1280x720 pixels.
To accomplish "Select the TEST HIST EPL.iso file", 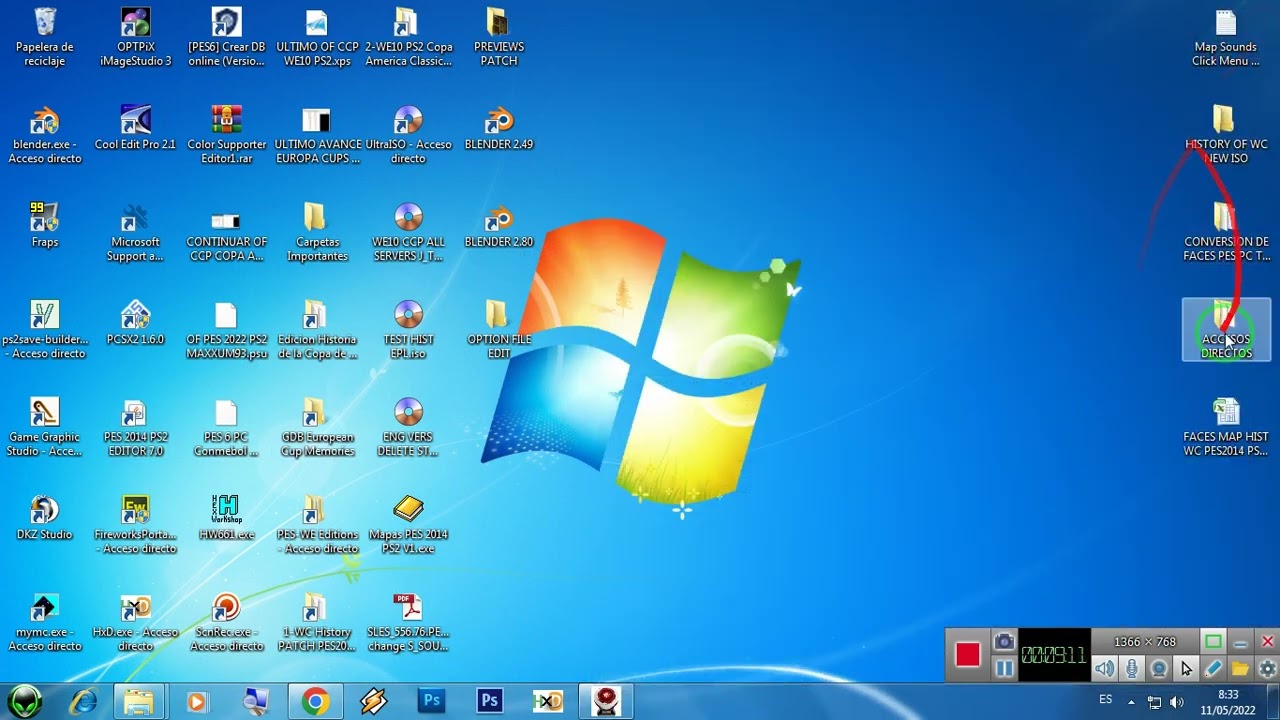I will point(408,330).
